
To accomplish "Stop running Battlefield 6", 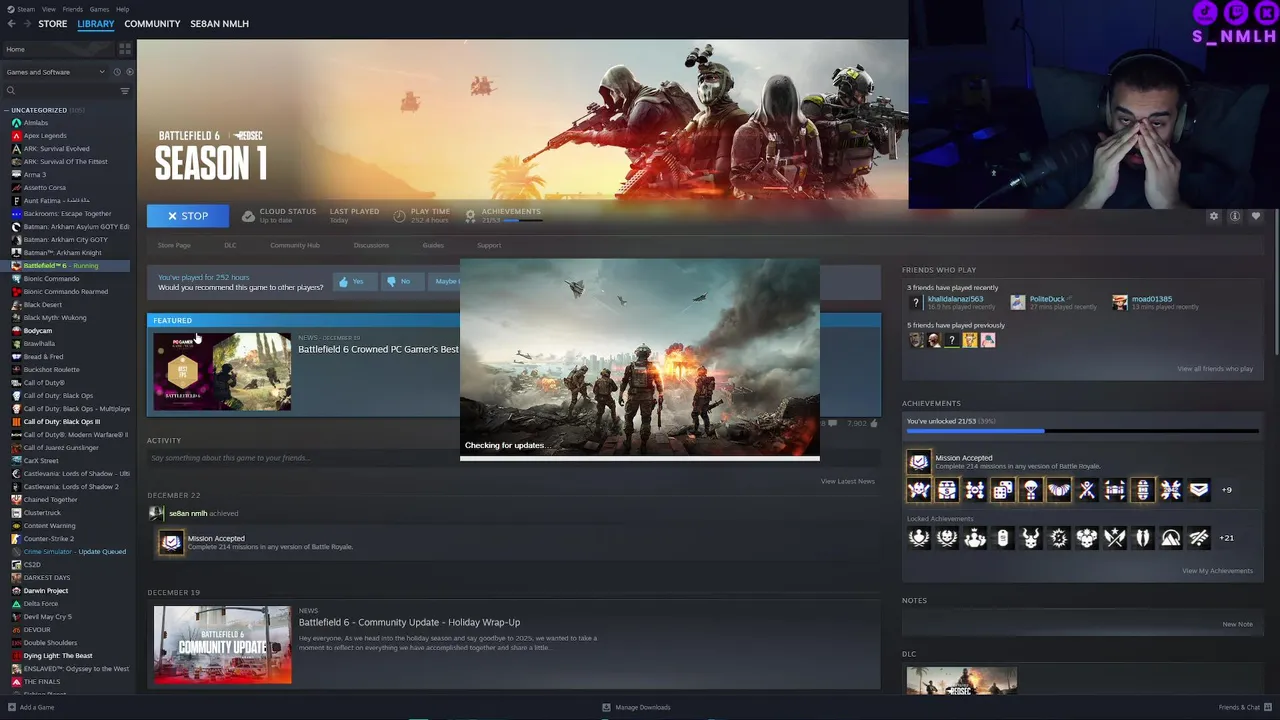I will point(188,216).
